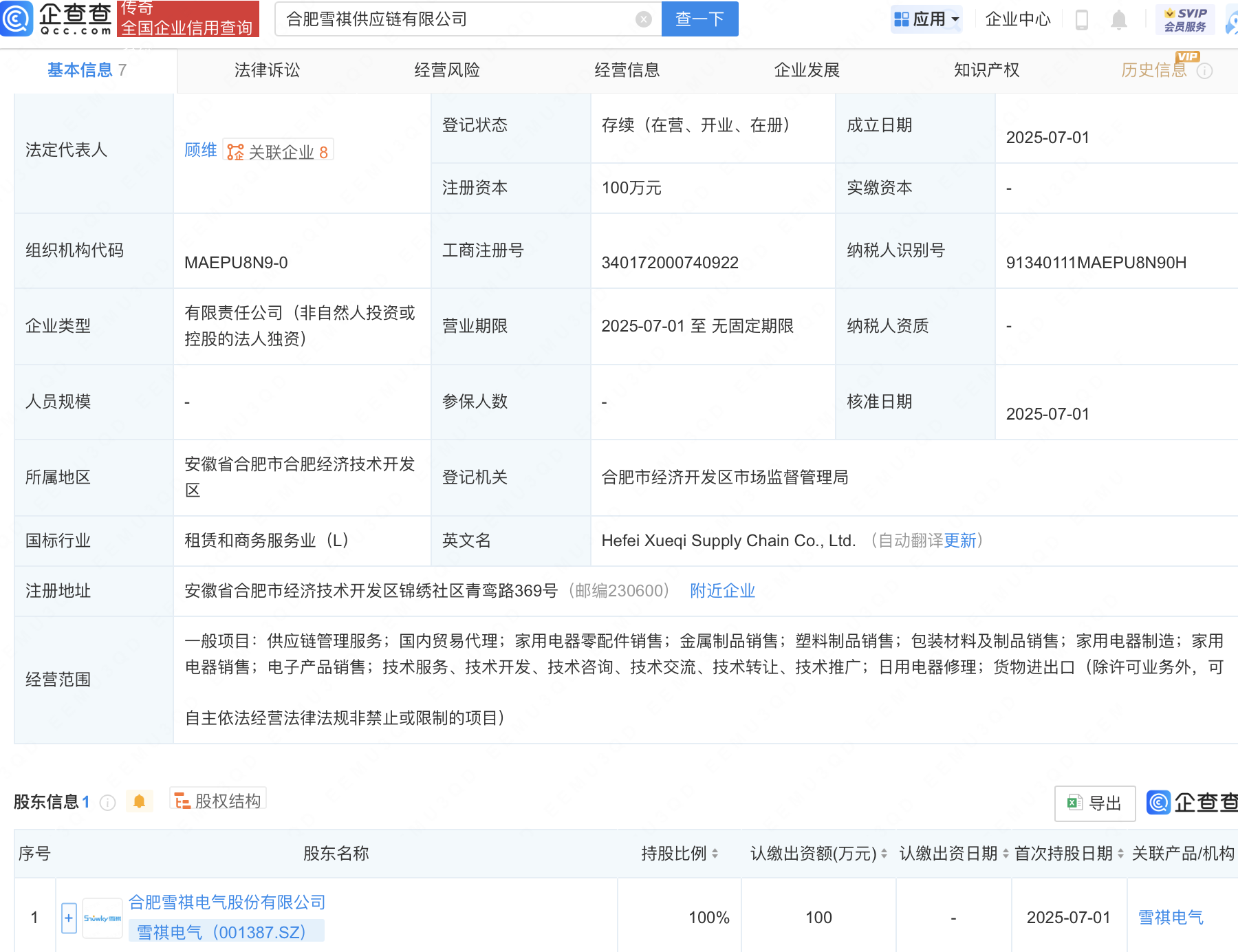1238x952 pixels.
Task: Clear search box using the x icon
Action: click(x=644, y=19)
